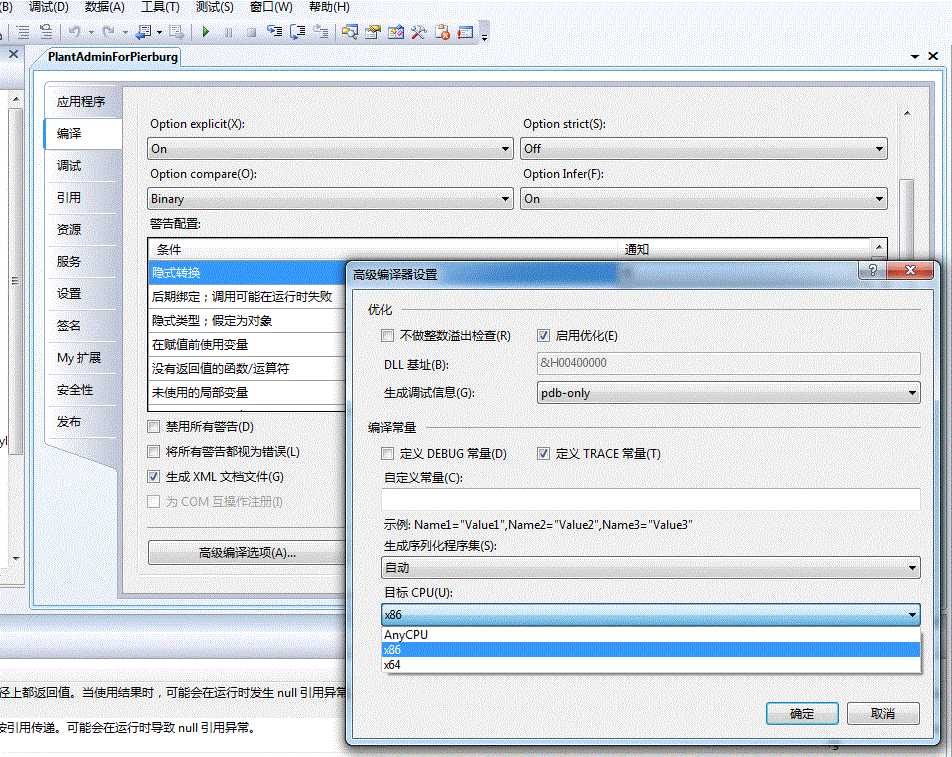Open the 生成序列化程序集 dropdown

651,568
